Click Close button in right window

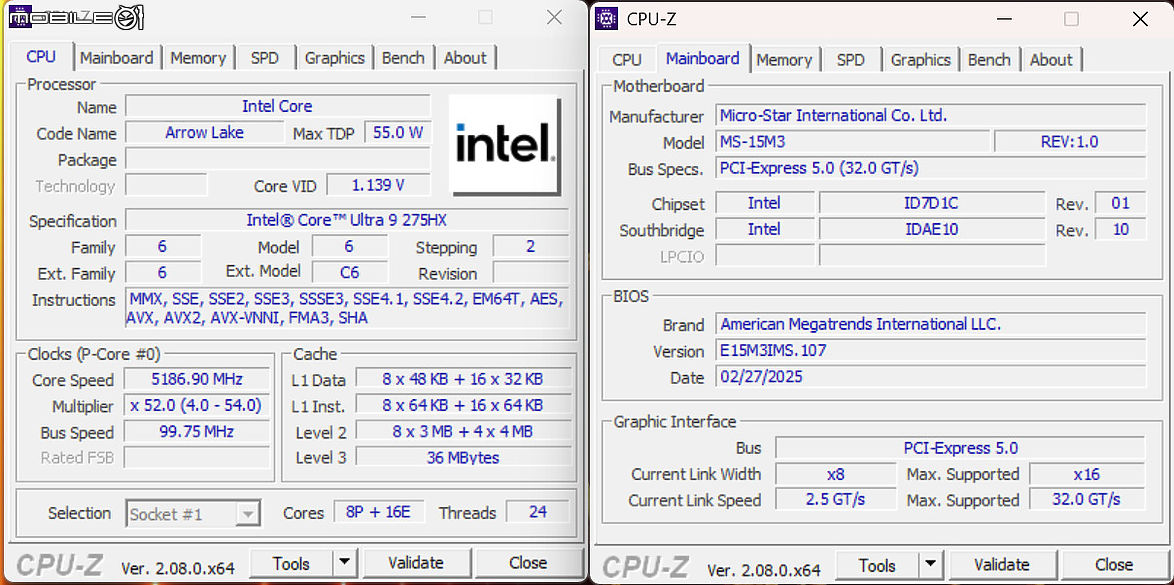tap(1114, 564)
